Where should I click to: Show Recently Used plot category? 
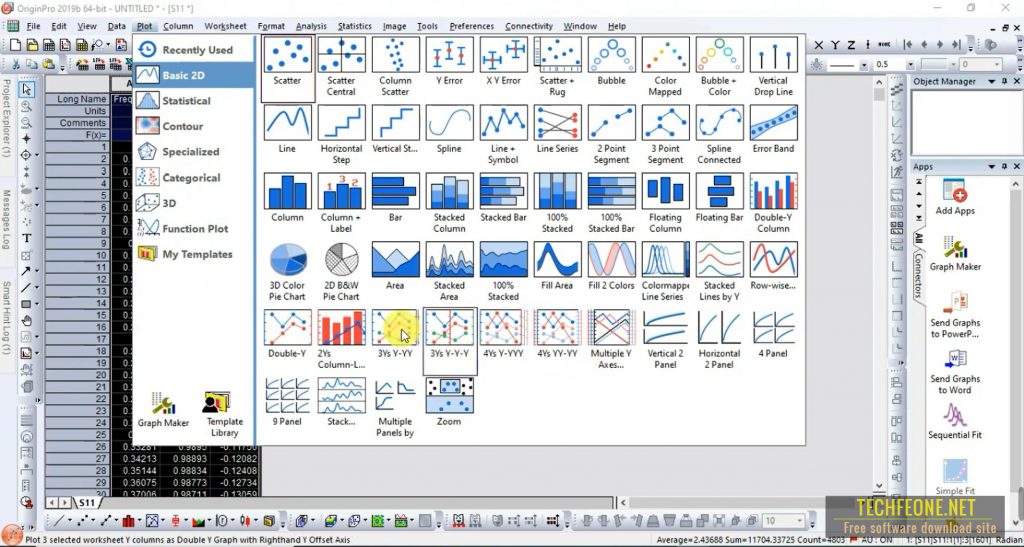click(194, 50)
